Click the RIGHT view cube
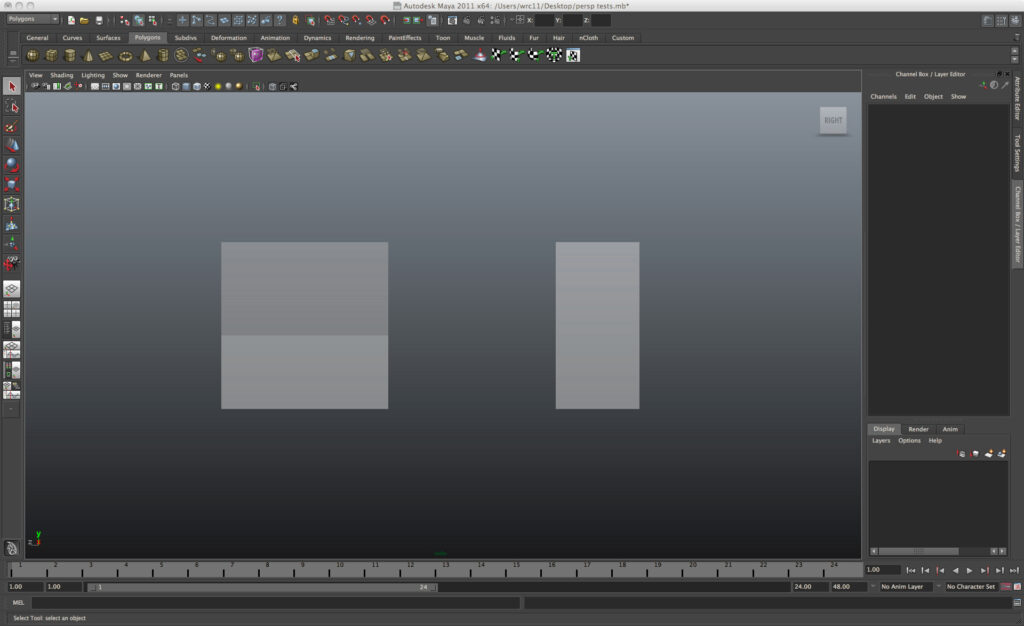 point(833,121)
